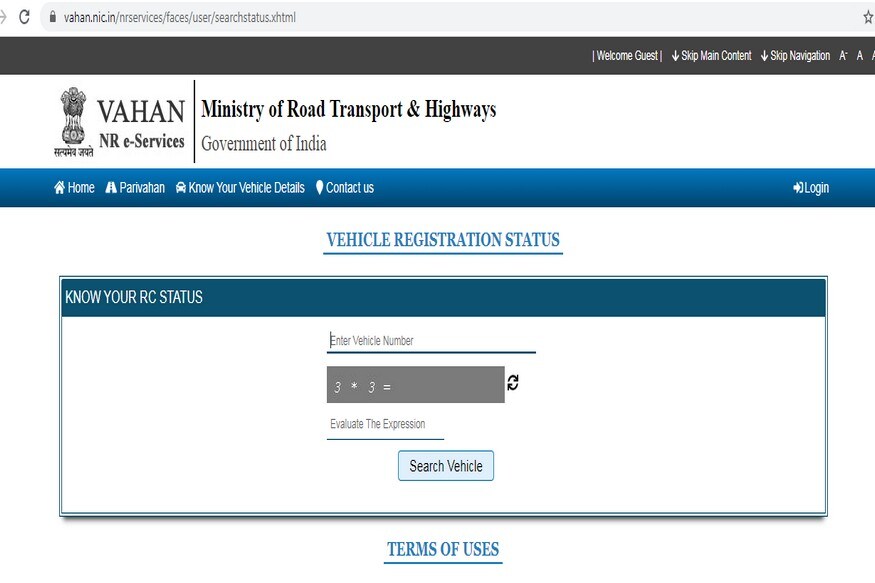The image size is (875, 583).
Task: Follow the Skip Main Content link
Action: click(711, 56)
